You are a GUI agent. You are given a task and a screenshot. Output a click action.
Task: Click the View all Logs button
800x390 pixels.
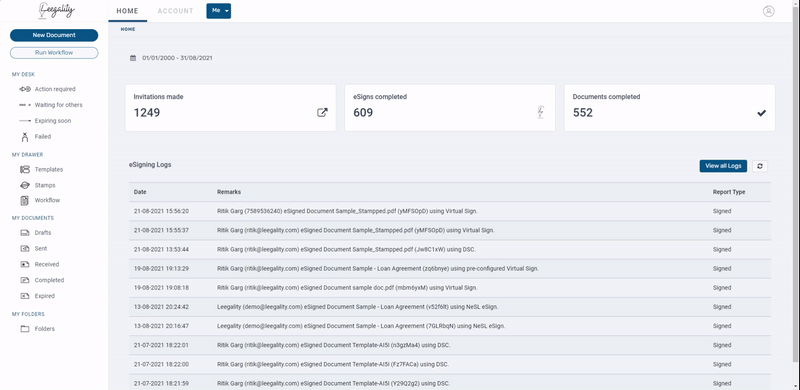(x=723, y=166)
